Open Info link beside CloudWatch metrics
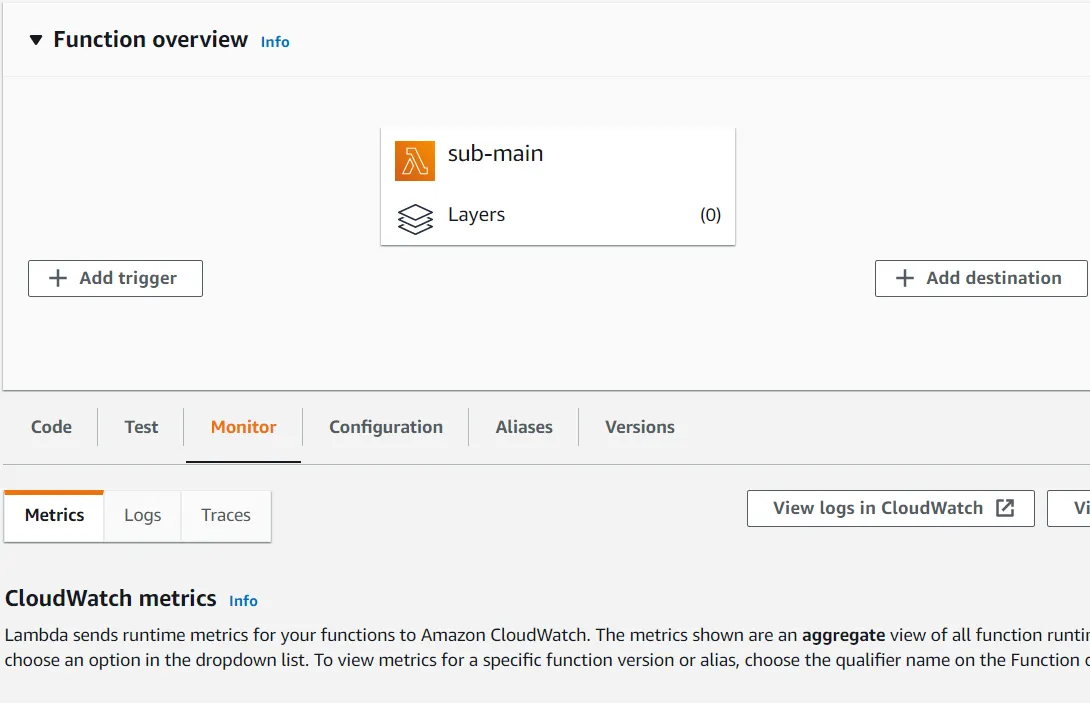 243,601
